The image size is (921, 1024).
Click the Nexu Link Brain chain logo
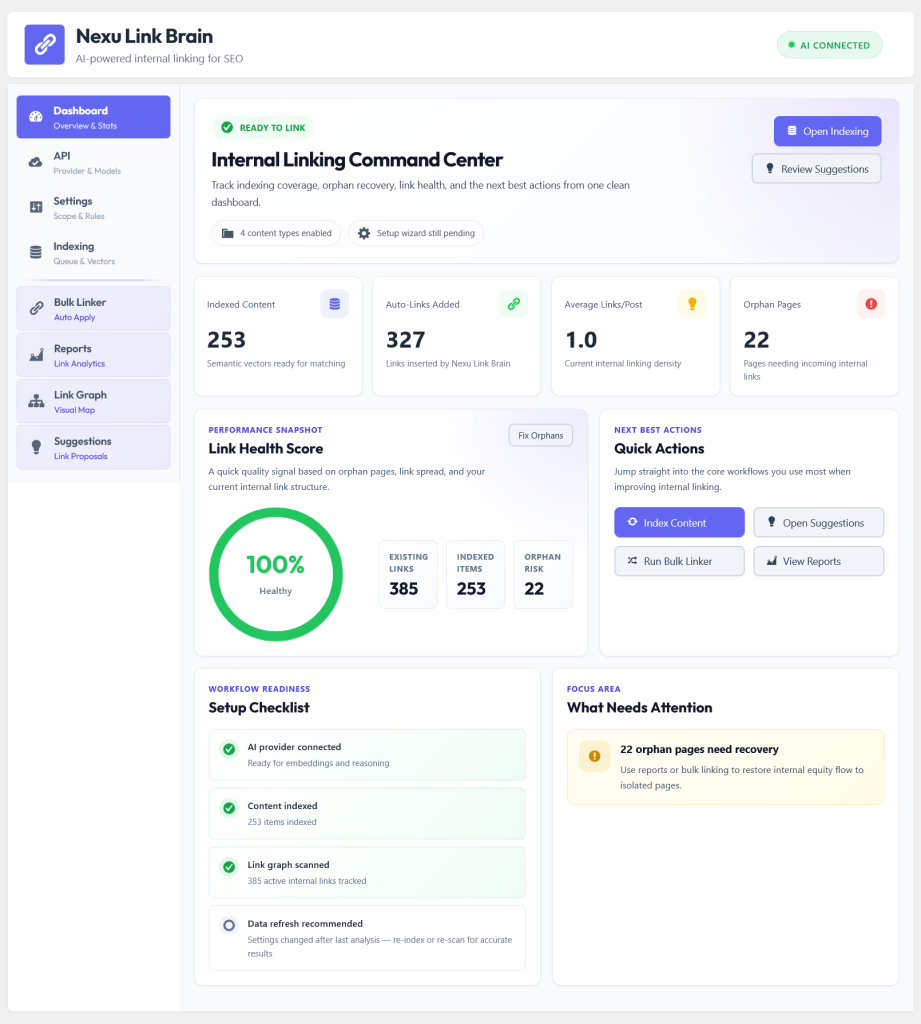(x=44, y=44)
